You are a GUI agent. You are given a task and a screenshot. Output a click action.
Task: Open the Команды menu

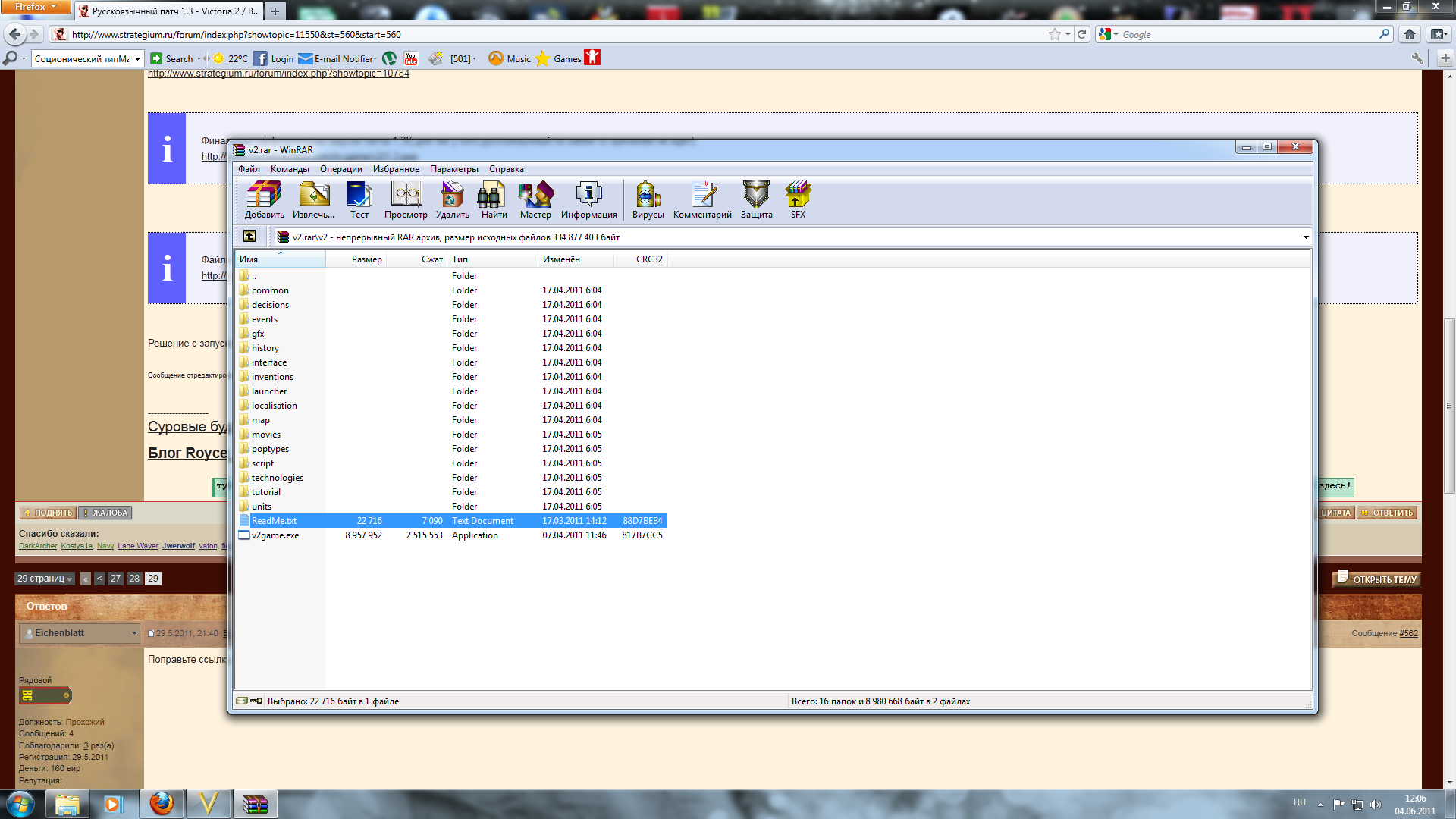point(290,169)
